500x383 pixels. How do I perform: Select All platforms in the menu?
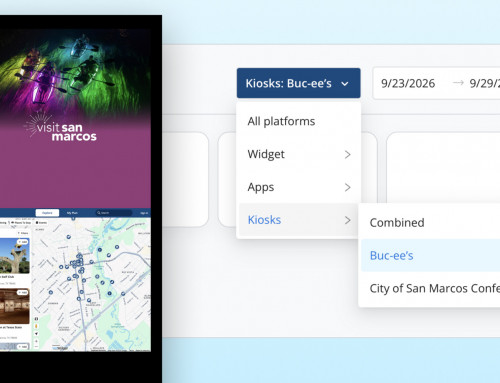298,121
